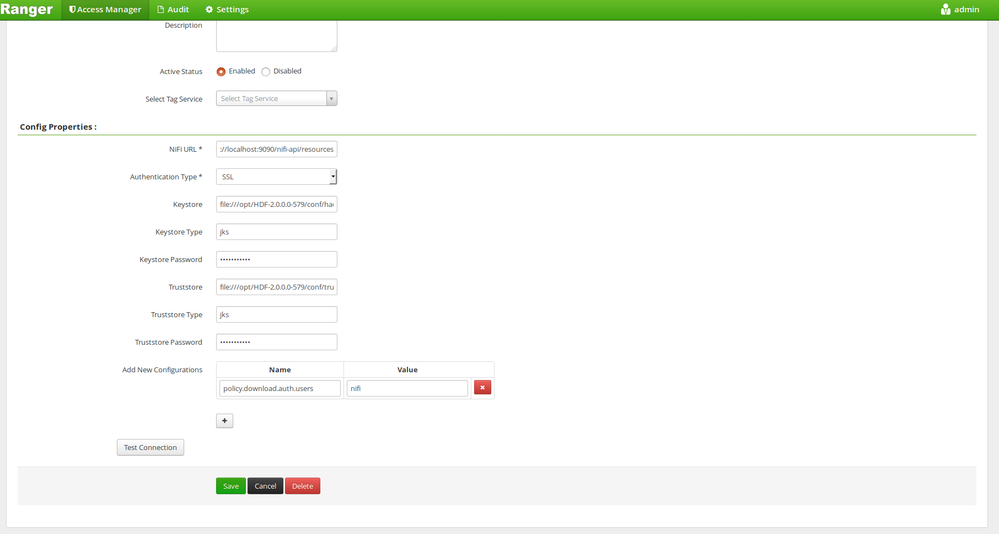Viewport: 999px width, 534px height.
Task: Click the Keystore path field
Action: tap(277, 205)
